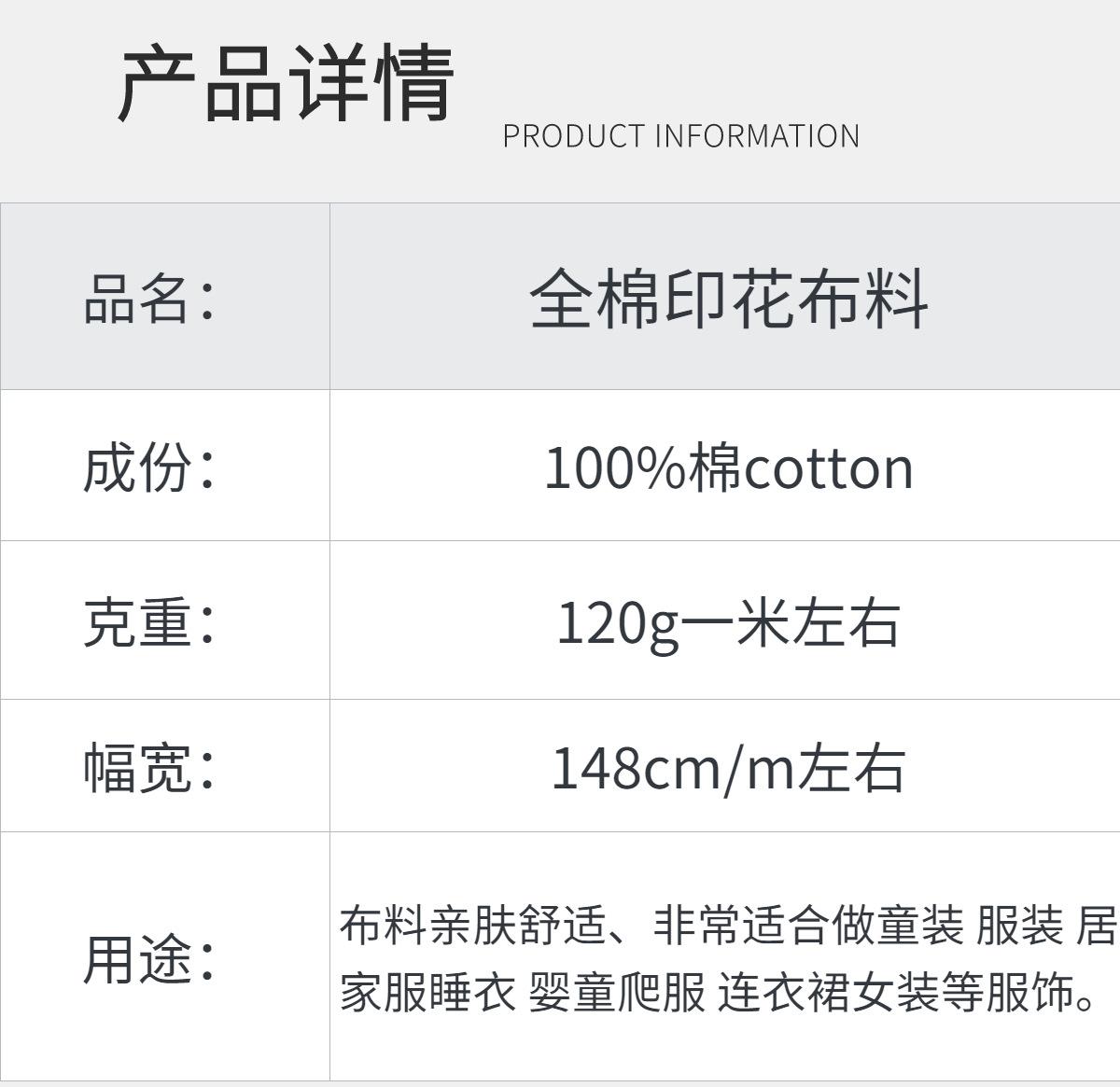
Task: Select the 用途 row label
Action: pos(149,958)
